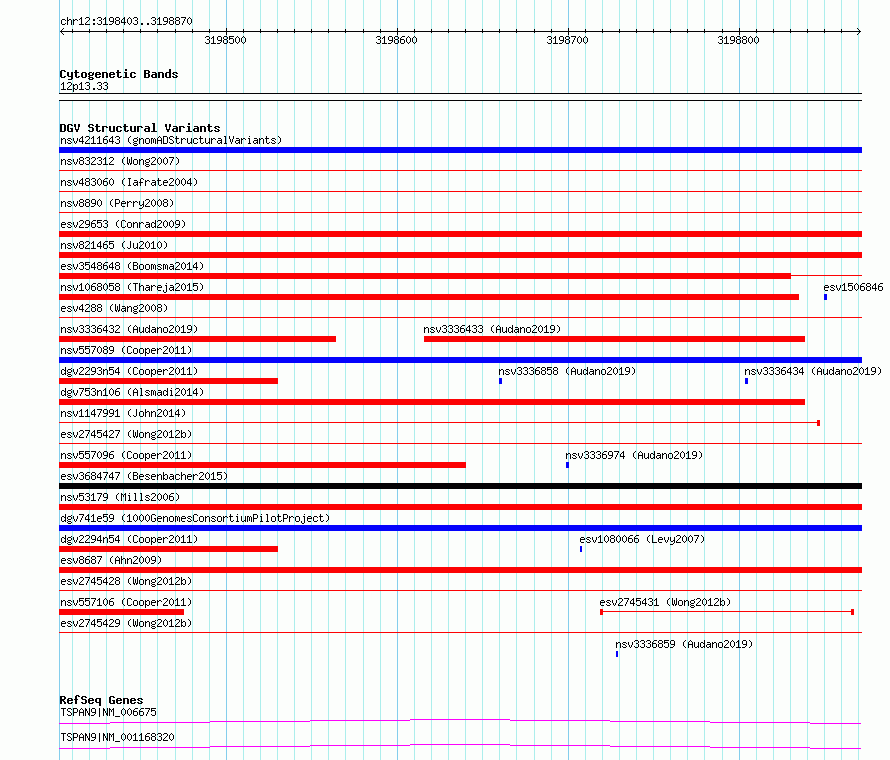Select the esv3684747 (Besenbacher2015) label

144,476
